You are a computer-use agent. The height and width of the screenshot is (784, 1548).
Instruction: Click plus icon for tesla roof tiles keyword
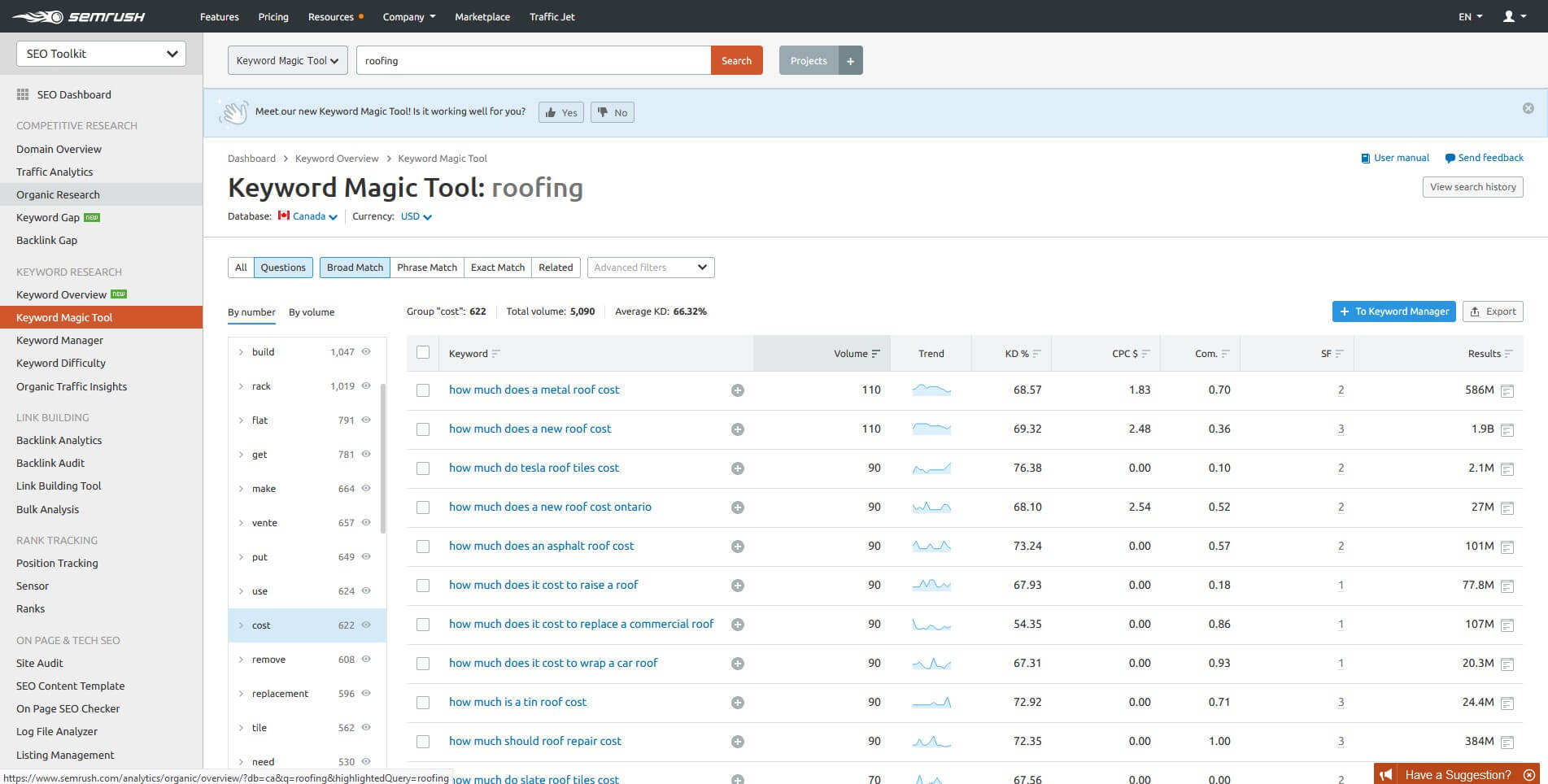[738, 468]
